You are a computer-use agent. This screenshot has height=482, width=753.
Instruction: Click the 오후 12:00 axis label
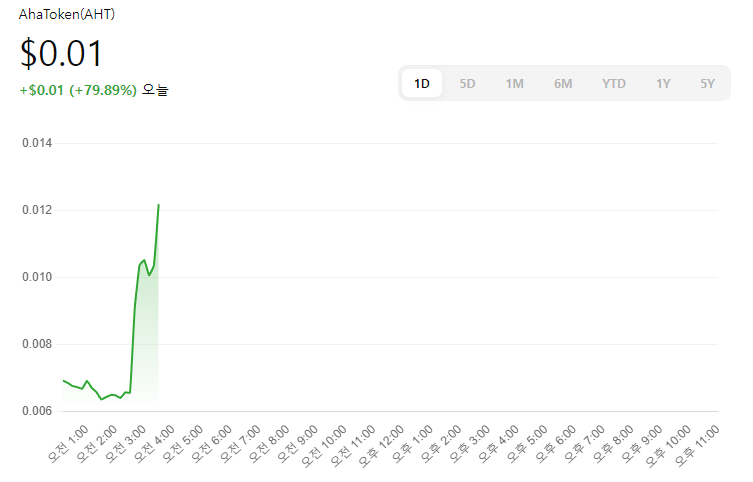pos(381,446)
